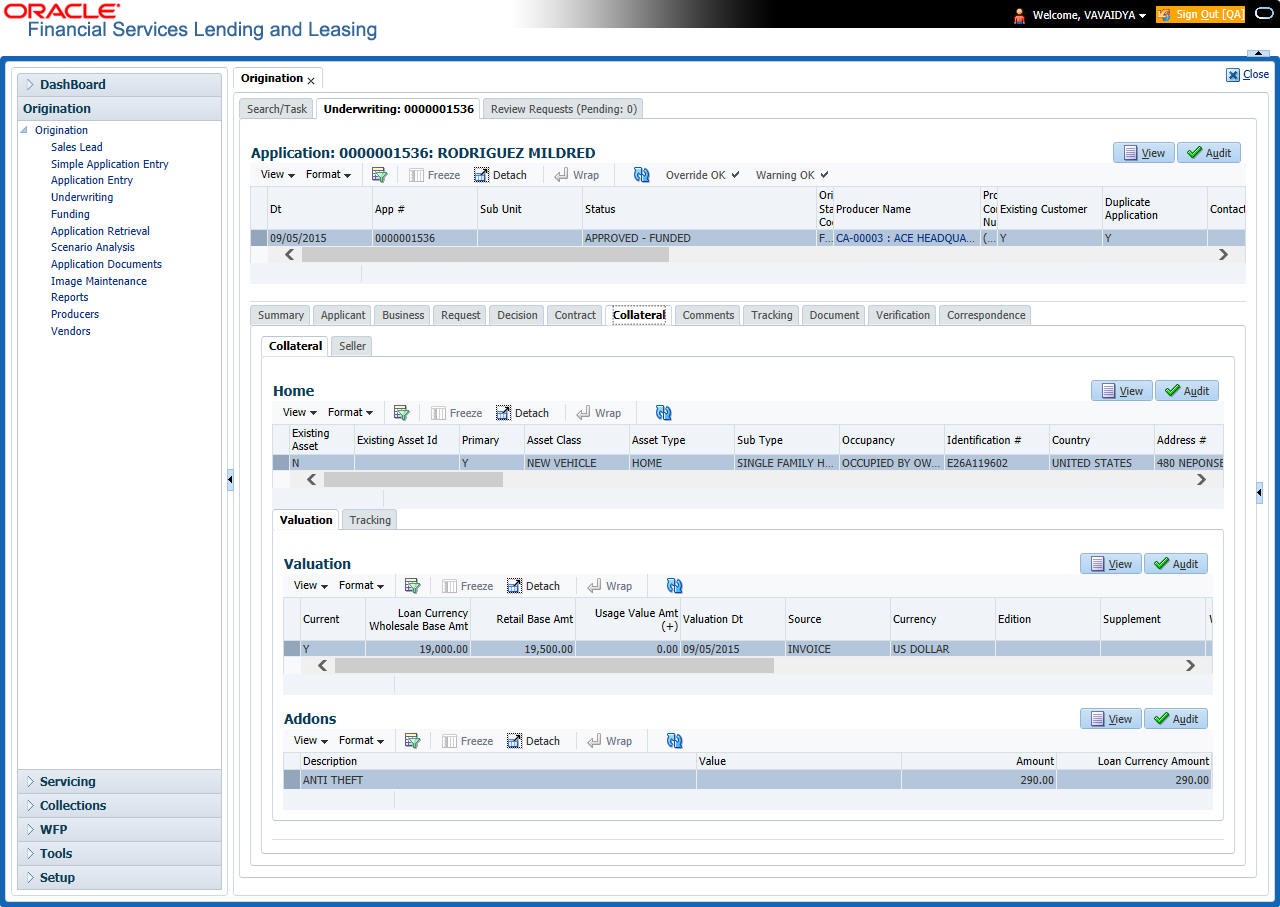Image resolution: width=1280 pixels, height=907 pixels.
Task: Refresh the Valuation table
Action: click(674, 586)
